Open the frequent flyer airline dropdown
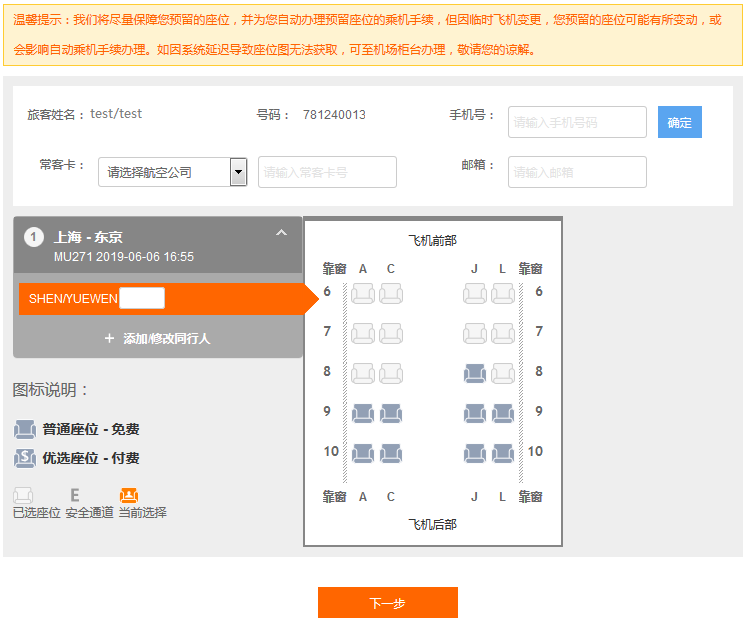The height and width of the screenshot is (618, 744). pos(238,172)
